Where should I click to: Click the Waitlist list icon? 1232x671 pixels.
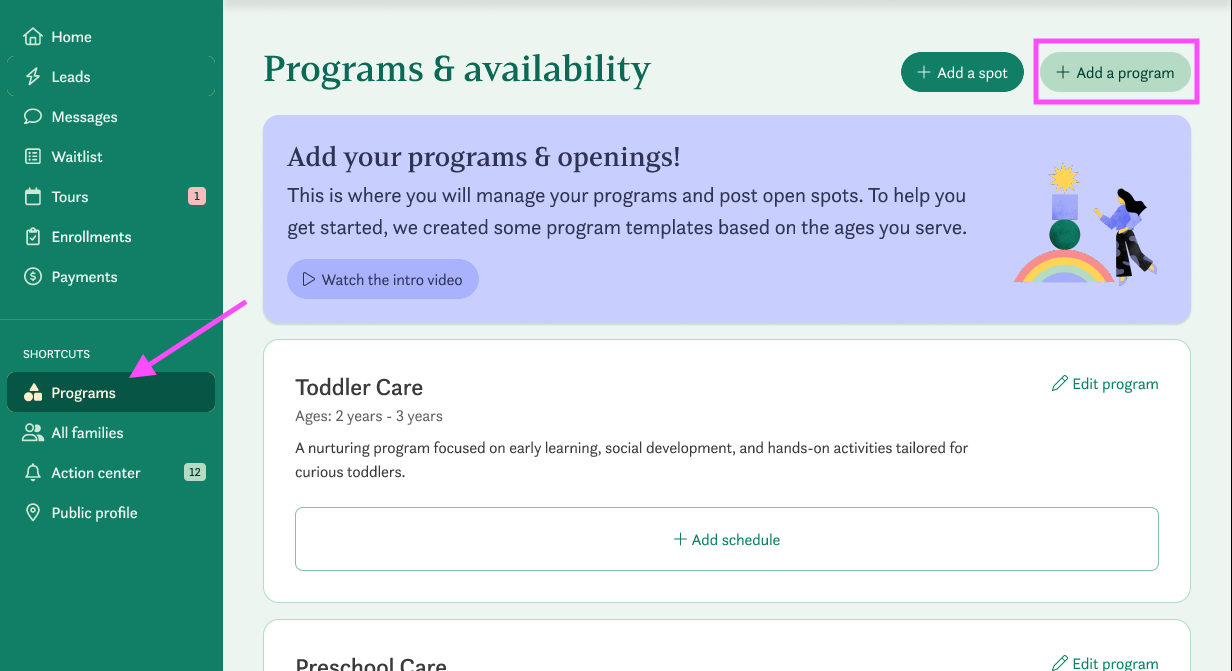point(33,157)
